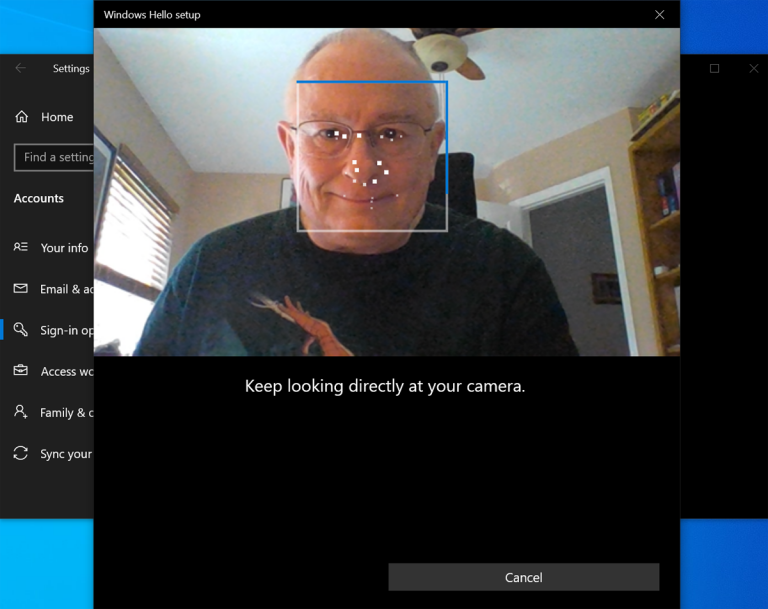This screenshot has height=609, width=768.
Task: Open Family & other users page
Action: click(67, 413)
